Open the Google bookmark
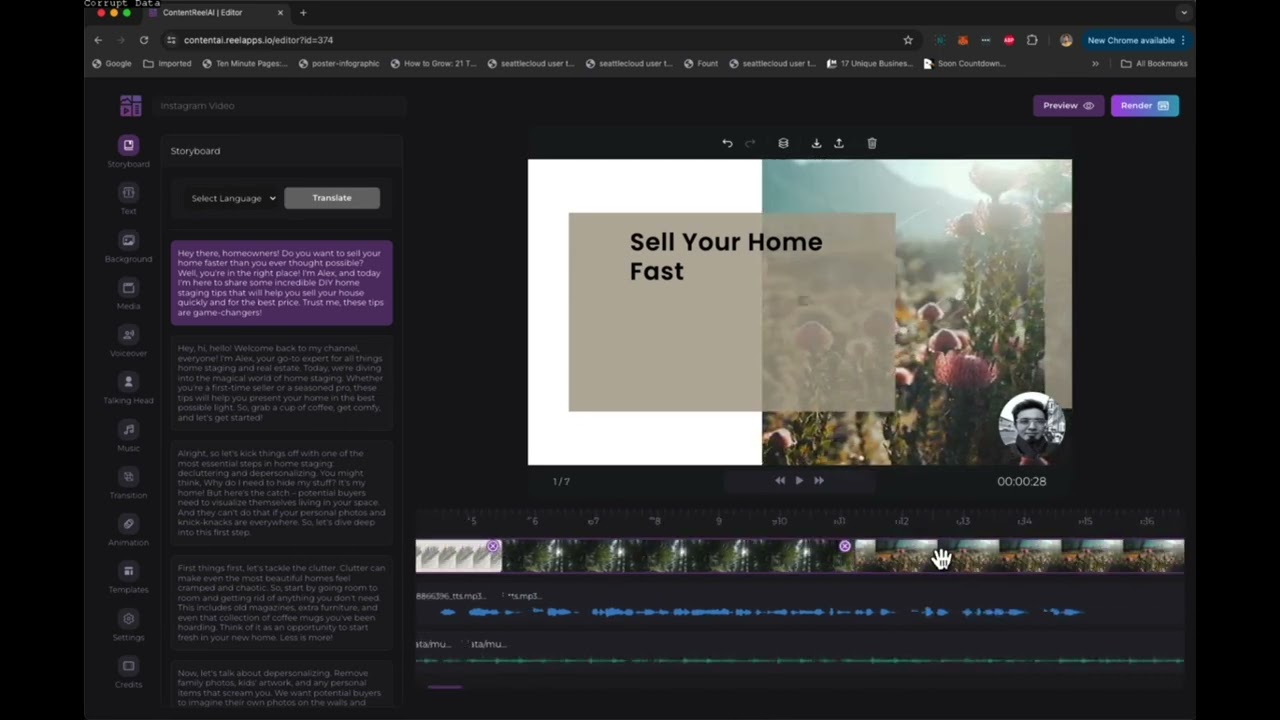This screenshot has height=720, width=1280. pos(111,63)
